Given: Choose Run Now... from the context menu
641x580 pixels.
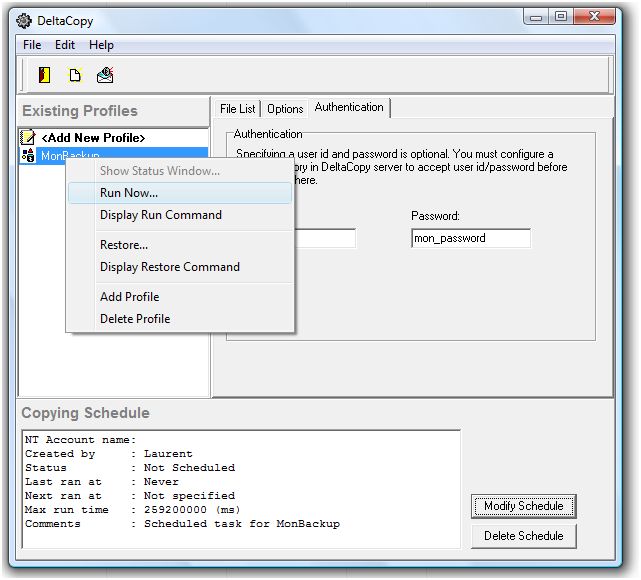Looking at the screenshot, I should (x=180, y=193).
